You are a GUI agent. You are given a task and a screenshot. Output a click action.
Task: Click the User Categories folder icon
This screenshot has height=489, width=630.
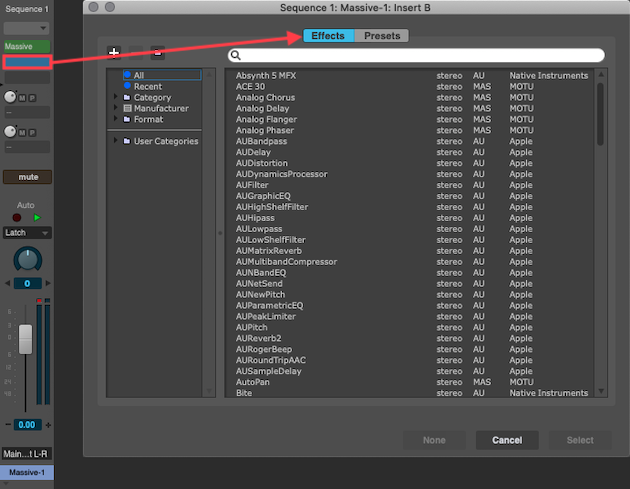click(127, 141)
